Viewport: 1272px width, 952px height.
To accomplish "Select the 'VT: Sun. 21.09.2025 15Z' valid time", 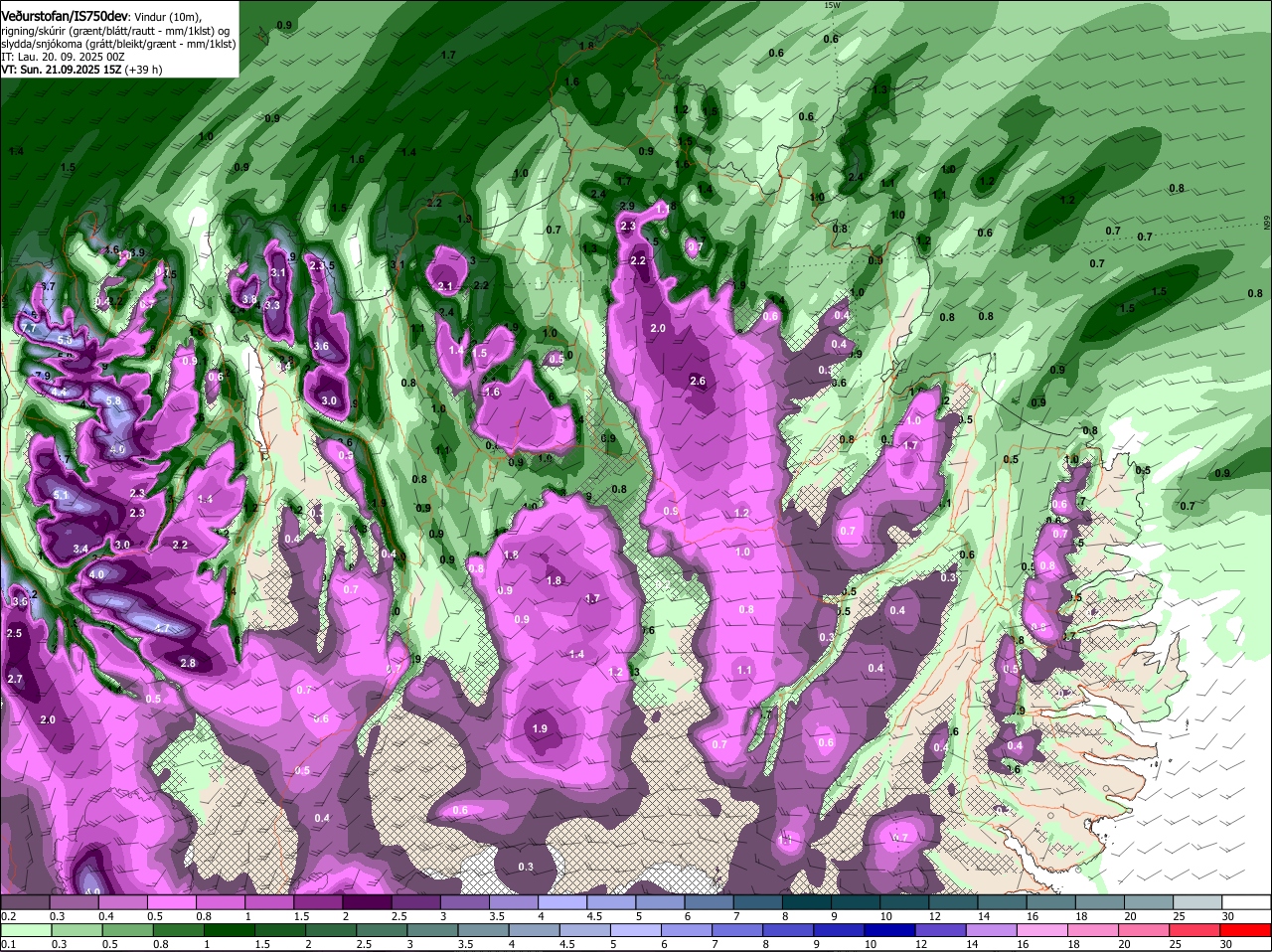I will pos(62,70).
